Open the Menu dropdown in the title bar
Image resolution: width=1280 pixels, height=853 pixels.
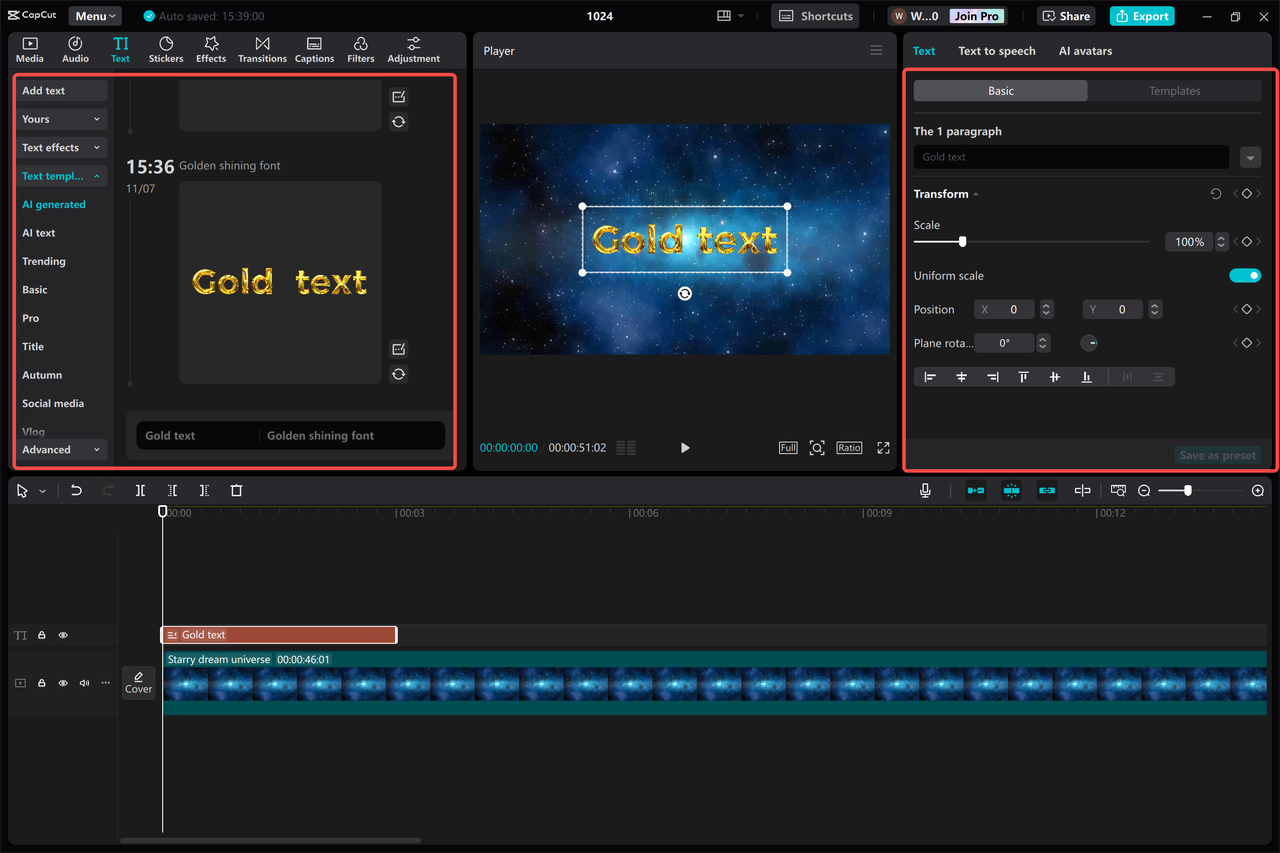click(x=94, y=15)
